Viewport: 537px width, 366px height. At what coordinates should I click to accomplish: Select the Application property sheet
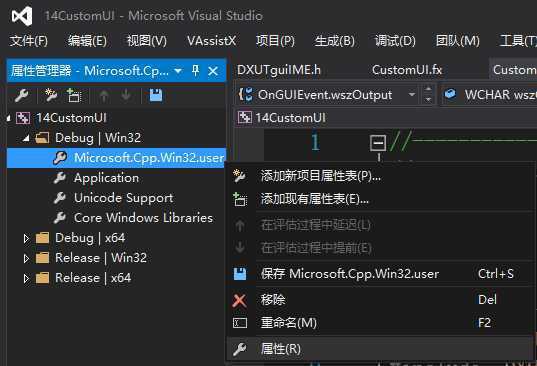click(x=107, y=178)
